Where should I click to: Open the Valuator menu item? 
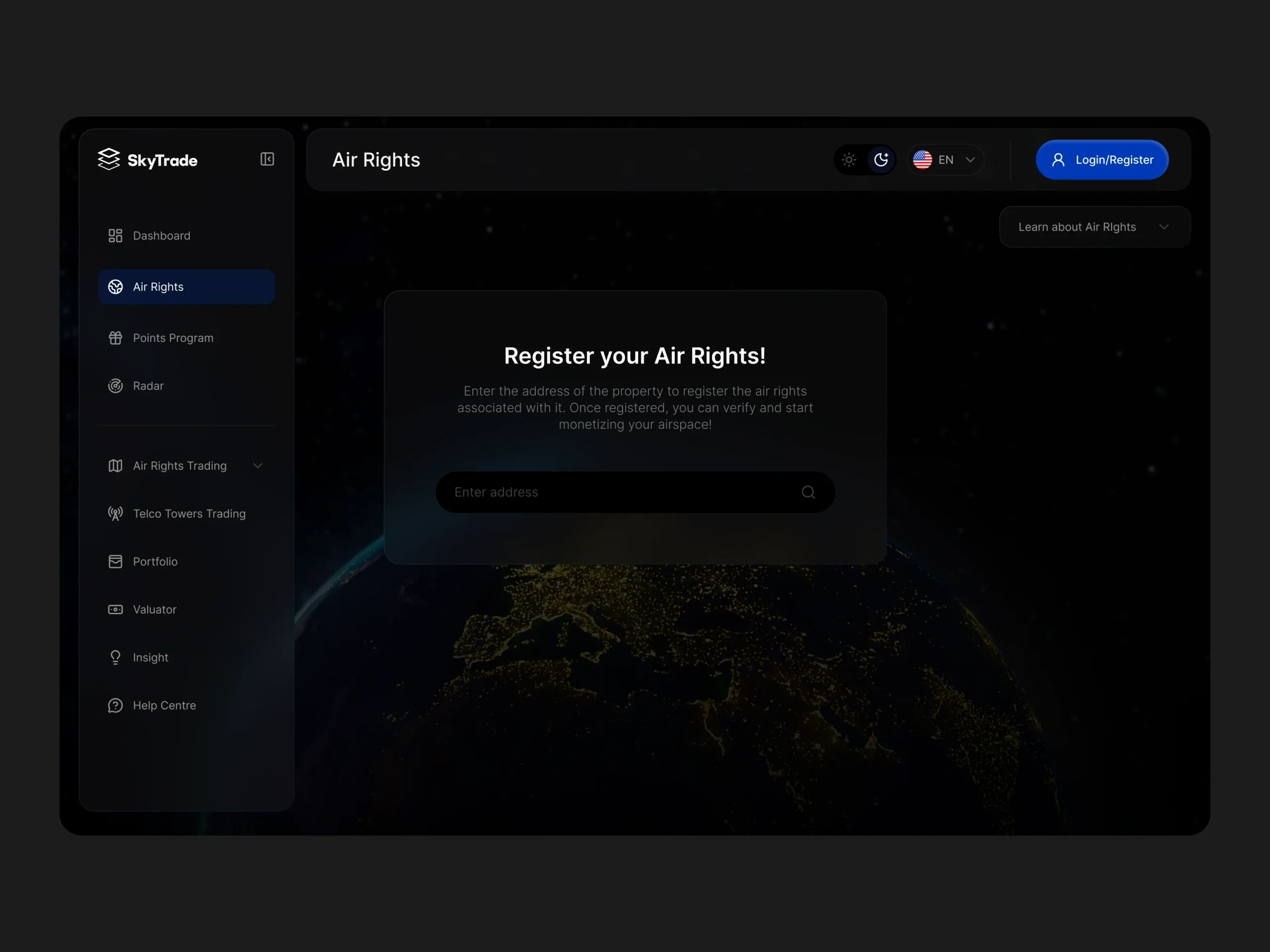154,609
